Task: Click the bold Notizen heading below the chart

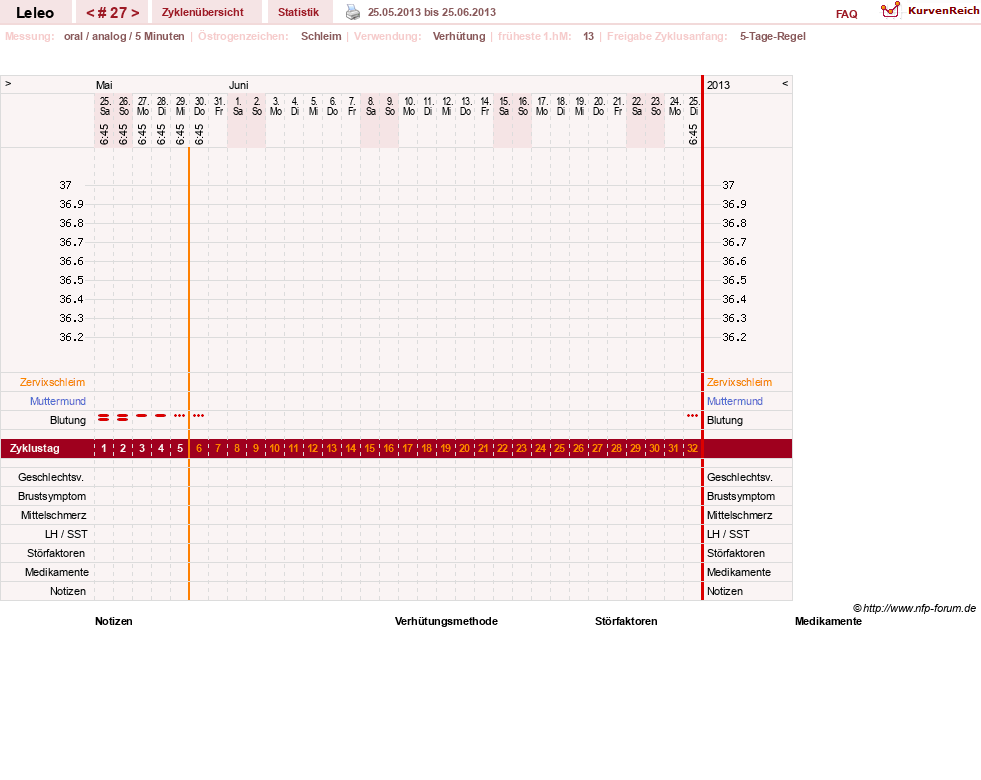Action: pos(114,621)
